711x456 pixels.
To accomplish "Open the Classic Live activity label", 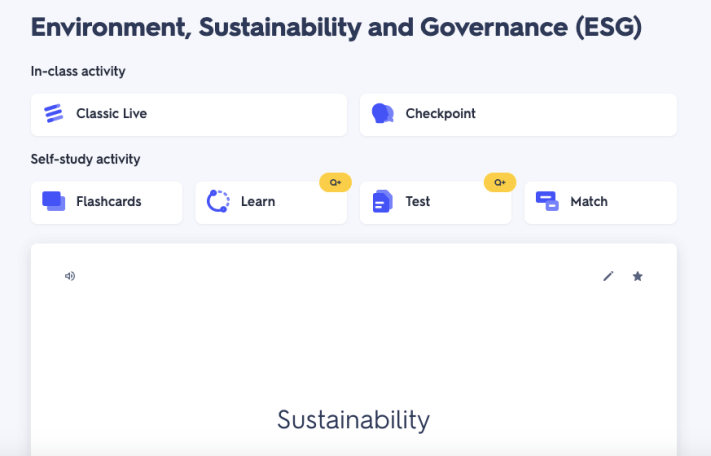I will coord(111,114).
